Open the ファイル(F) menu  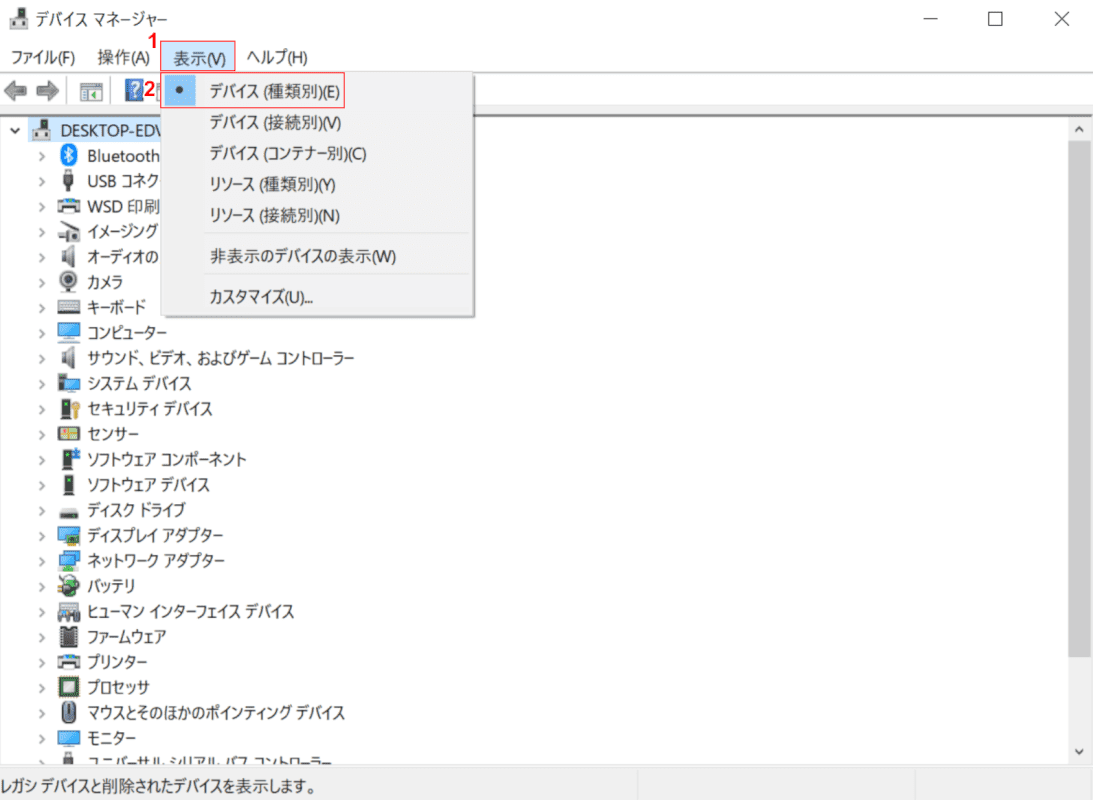[x=43, y=57]
